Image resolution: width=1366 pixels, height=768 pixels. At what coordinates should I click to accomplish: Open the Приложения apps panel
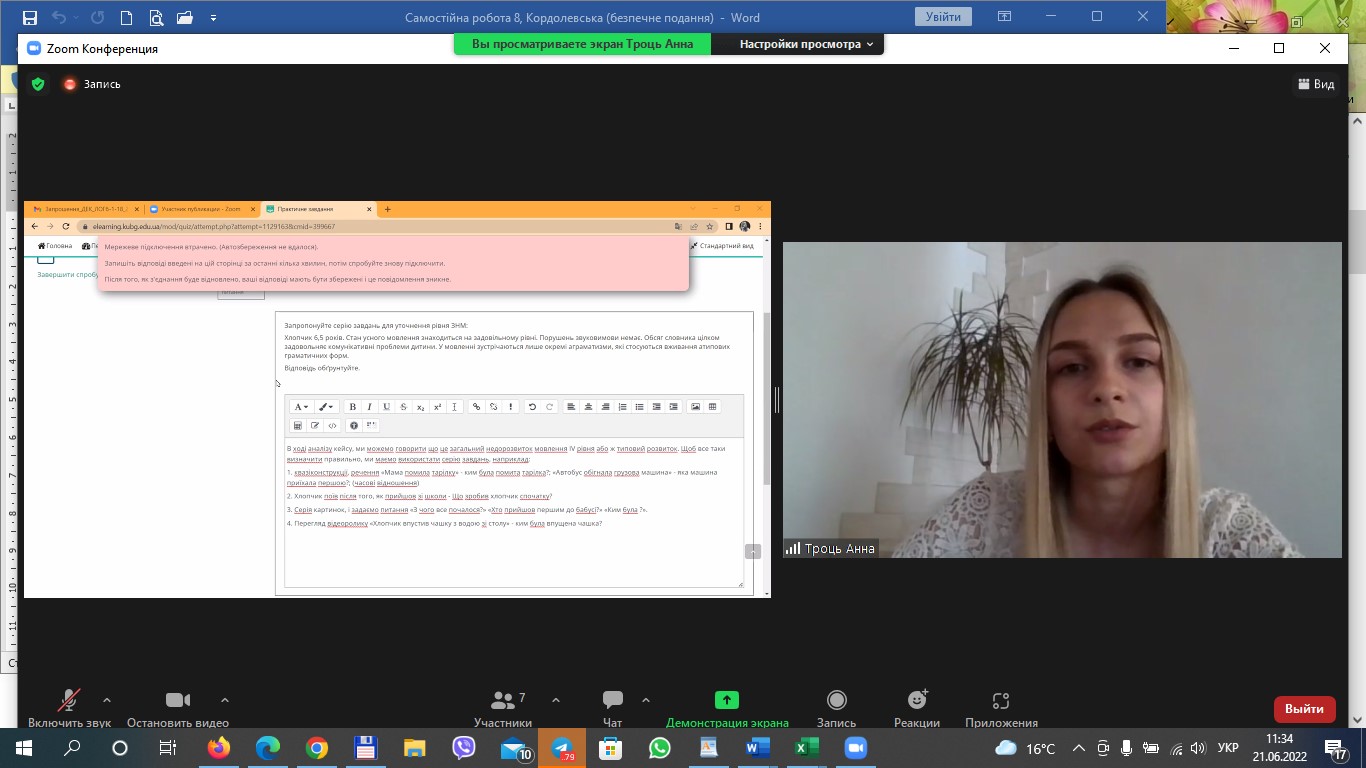1001,701
